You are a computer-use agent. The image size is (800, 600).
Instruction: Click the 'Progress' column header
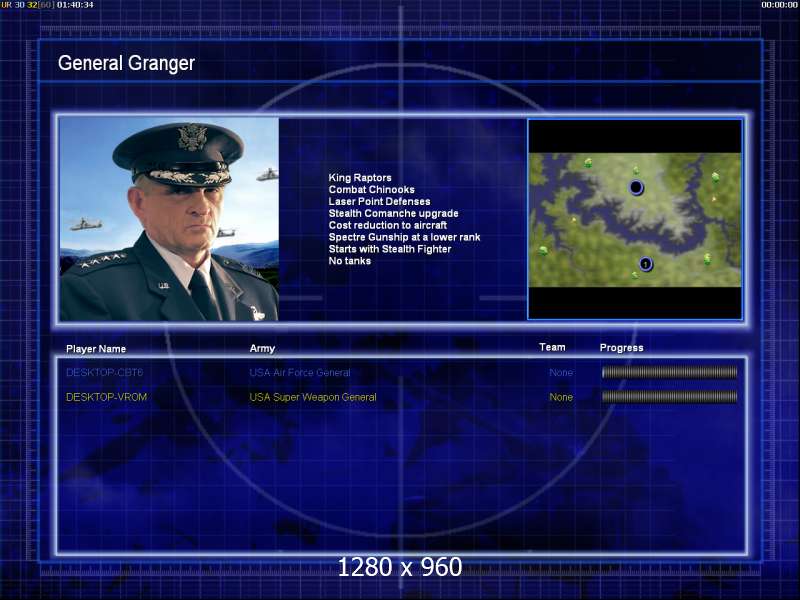click(621, 348)
